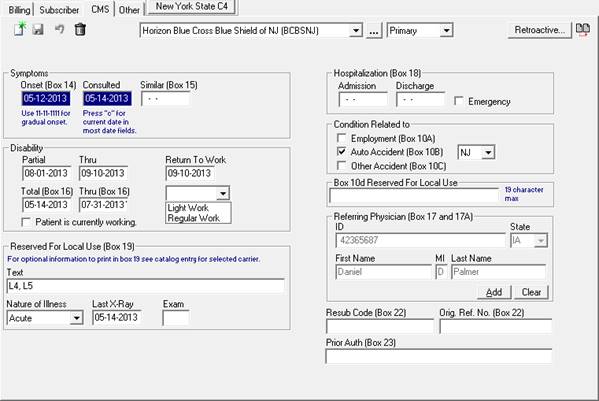The width and height of the screenshot is (599, 401).
Task: Uncheck the Auto Accident (Box 10B) checkbox
Action: tap(342, 152)
